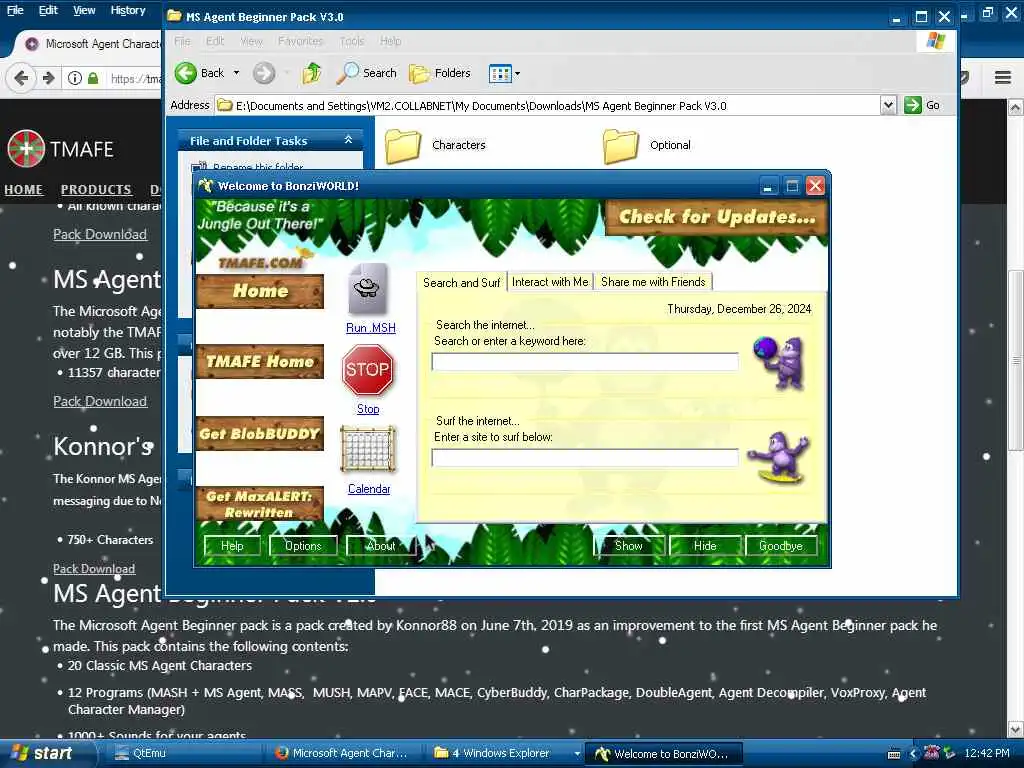Click Get MaxALERT: Rewritten sign
Viewport: 1024px width, 768px height.
259,504
